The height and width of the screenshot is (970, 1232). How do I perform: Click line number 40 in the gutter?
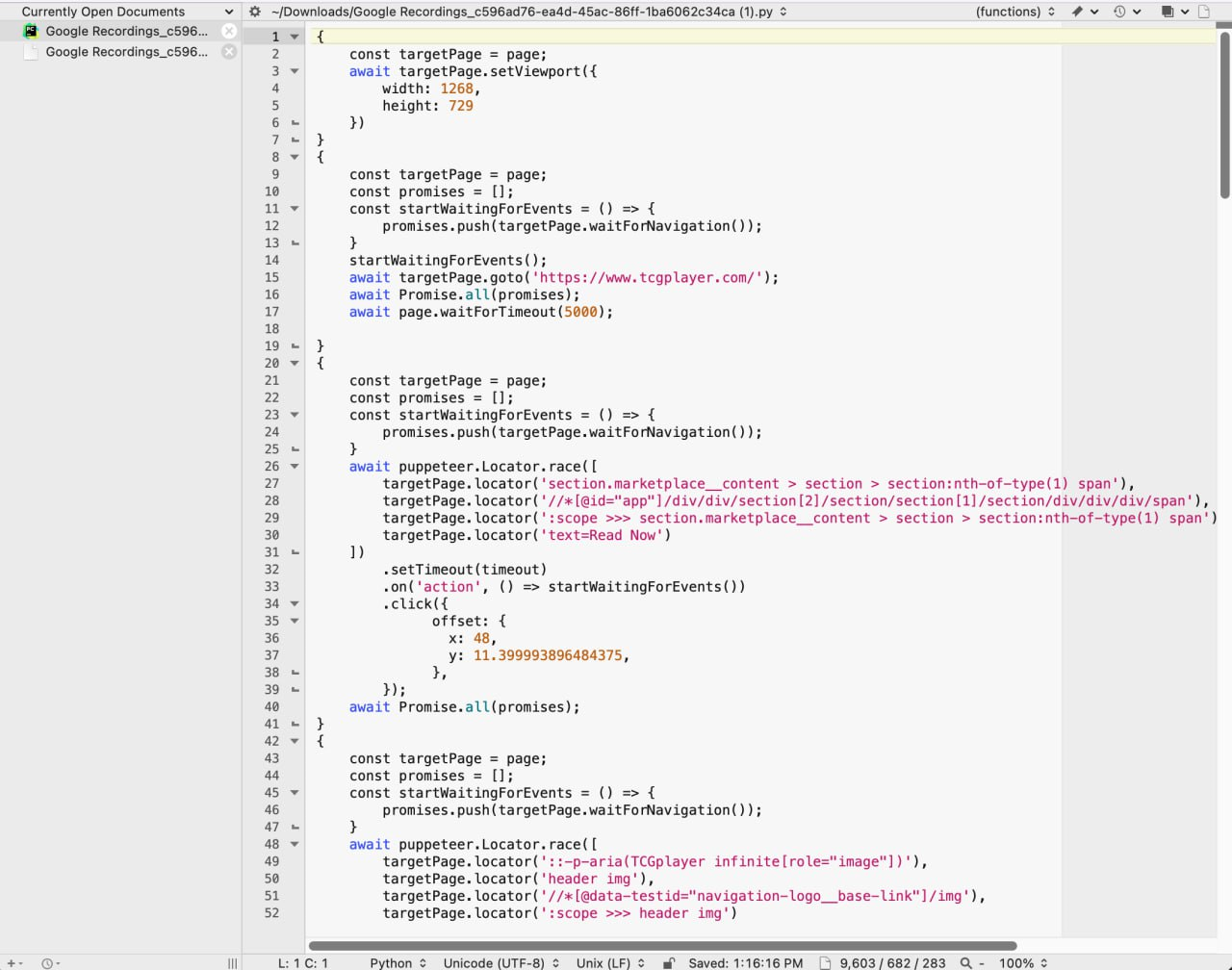(x=271, y=706)
